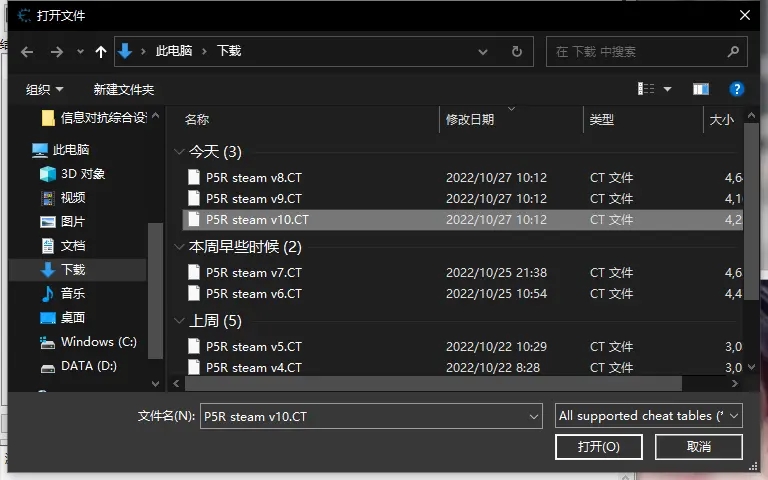The height and width of the screenshot is (480, 768).
Task: Go back using the back arrow
Action: coord(27,51)
